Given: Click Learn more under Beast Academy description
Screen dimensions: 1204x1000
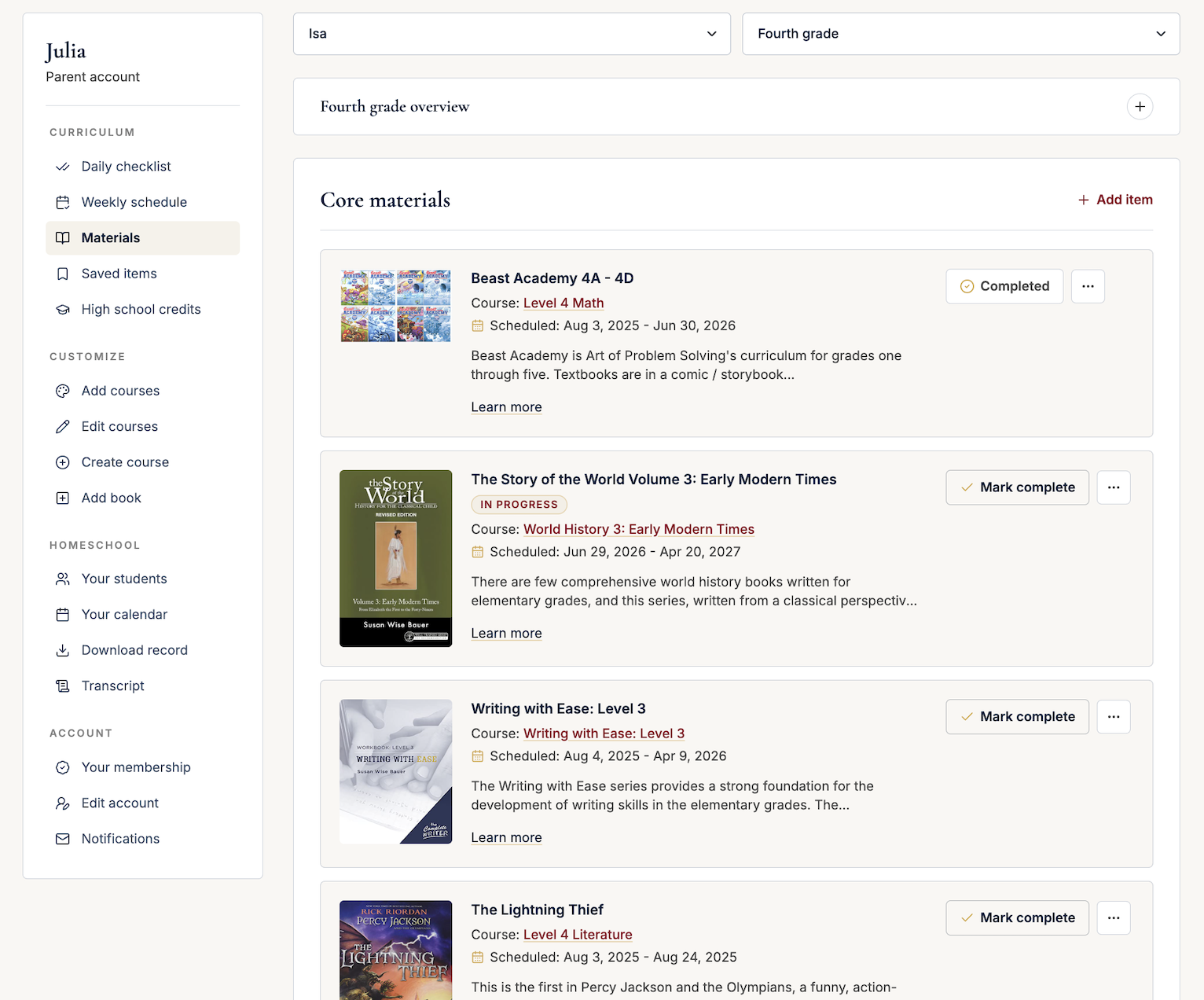Looking at the screenshot, I should click(x=506, y=407).
